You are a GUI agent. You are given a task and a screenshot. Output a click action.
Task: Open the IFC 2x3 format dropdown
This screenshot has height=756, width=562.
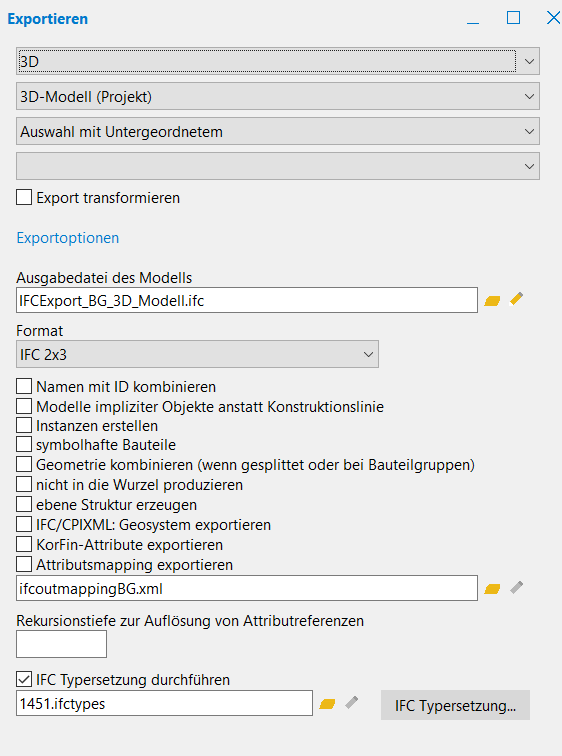click(197, 354)
